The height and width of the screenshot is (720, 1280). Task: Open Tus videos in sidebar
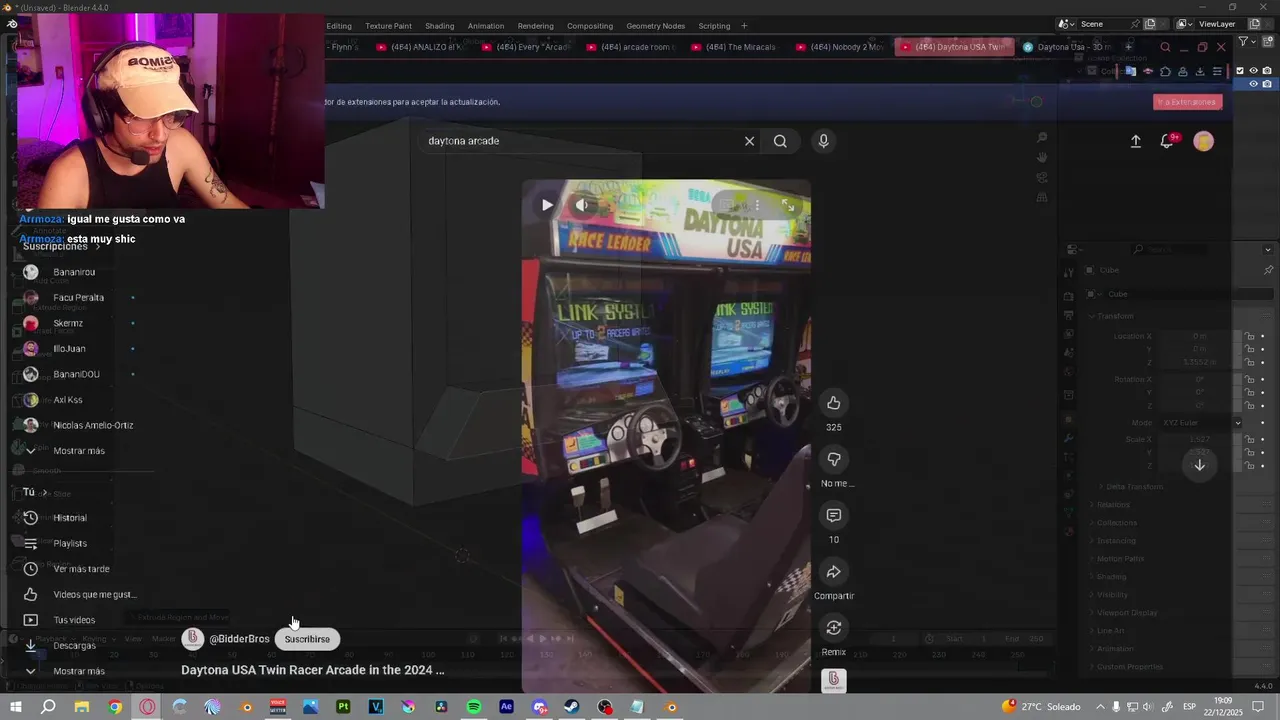coord(74,620)
